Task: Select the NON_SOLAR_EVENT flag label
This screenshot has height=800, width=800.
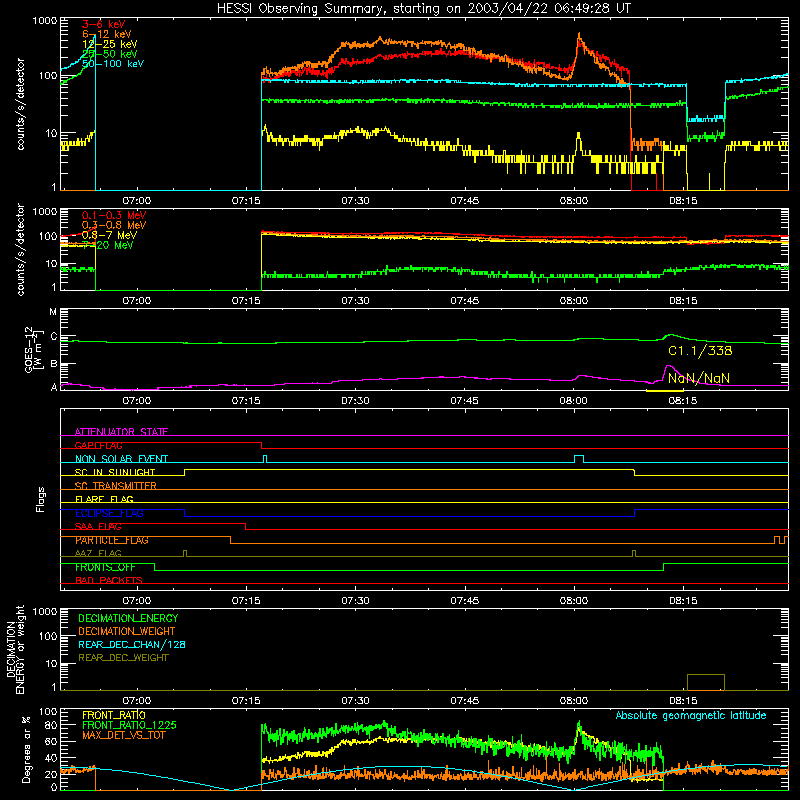Action: (121, 459)
